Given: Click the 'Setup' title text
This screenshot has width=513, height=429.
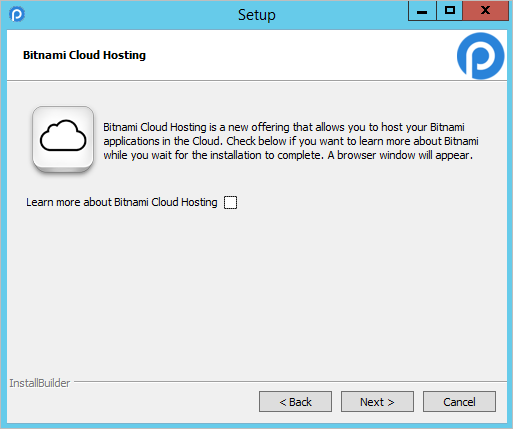Looking at the screenshot, I should [x=257, y=15].
